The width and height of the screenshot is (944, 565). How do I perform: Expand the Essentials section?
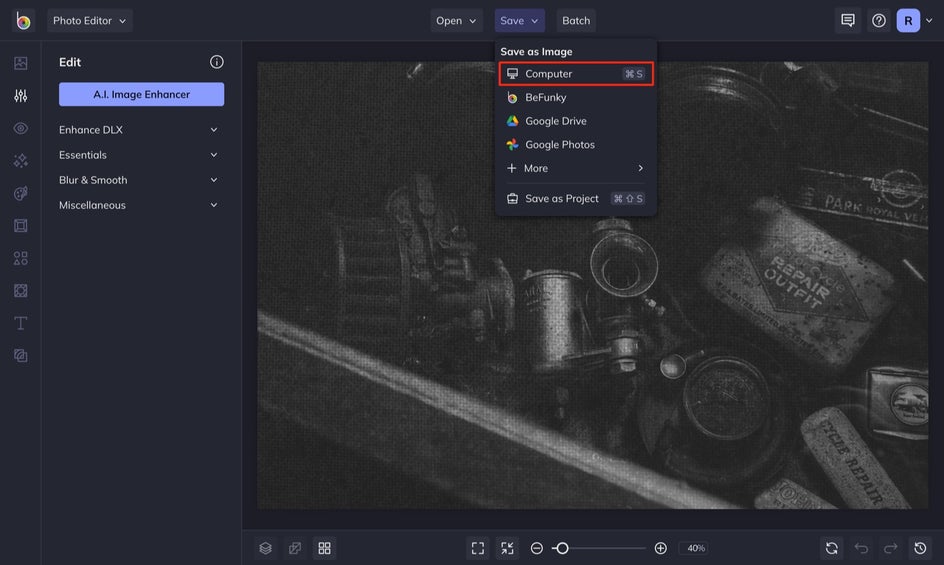pos(138,155)
